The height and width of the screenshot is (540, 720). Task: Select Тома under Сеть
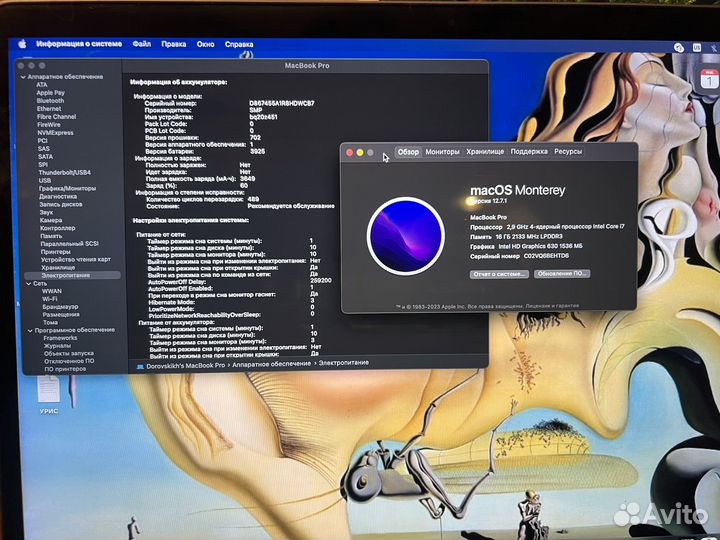pyautogui.click(x=50, y=322)
